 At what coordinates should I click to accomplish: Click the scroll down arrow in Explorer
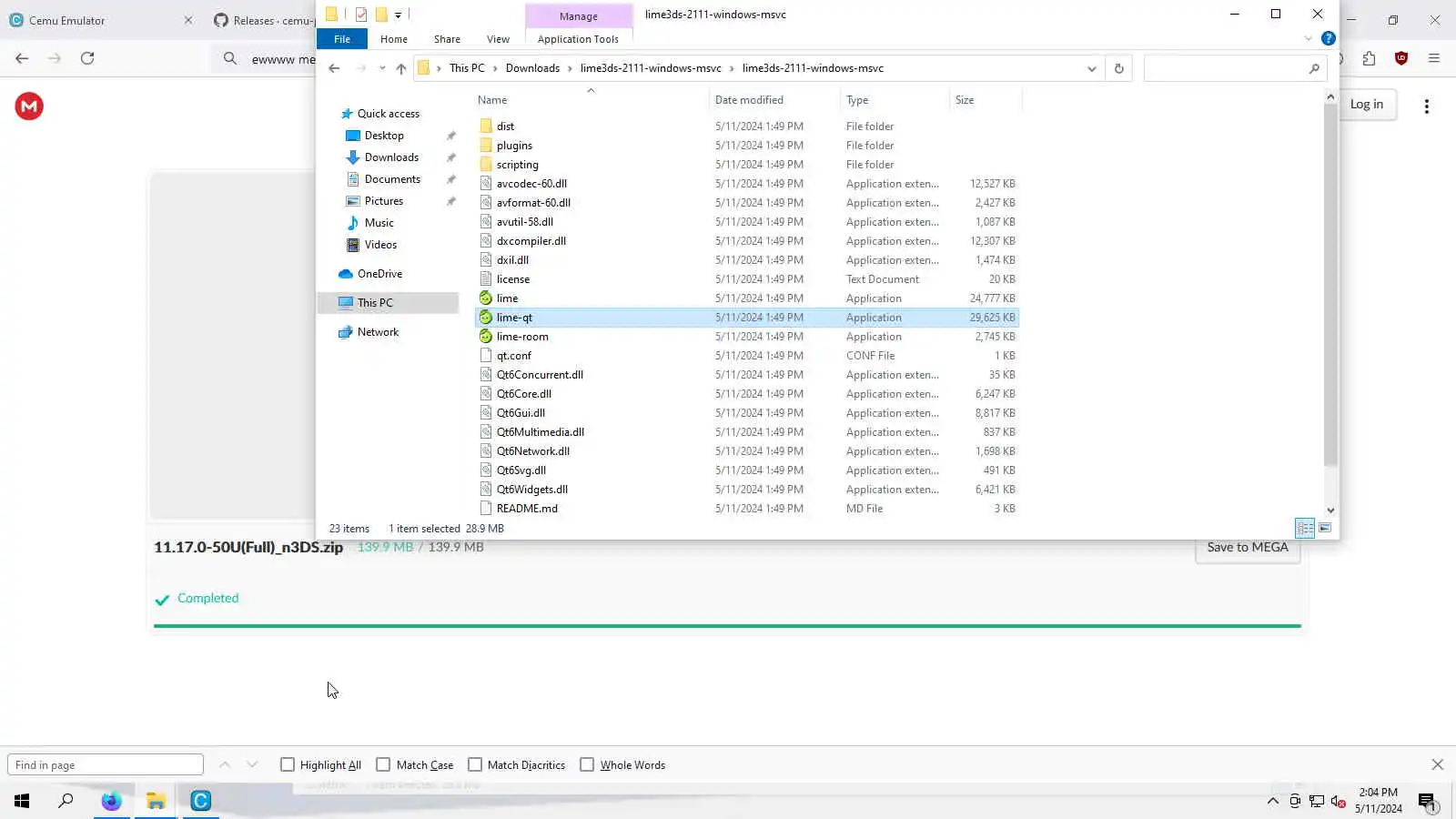(1330, 511)
